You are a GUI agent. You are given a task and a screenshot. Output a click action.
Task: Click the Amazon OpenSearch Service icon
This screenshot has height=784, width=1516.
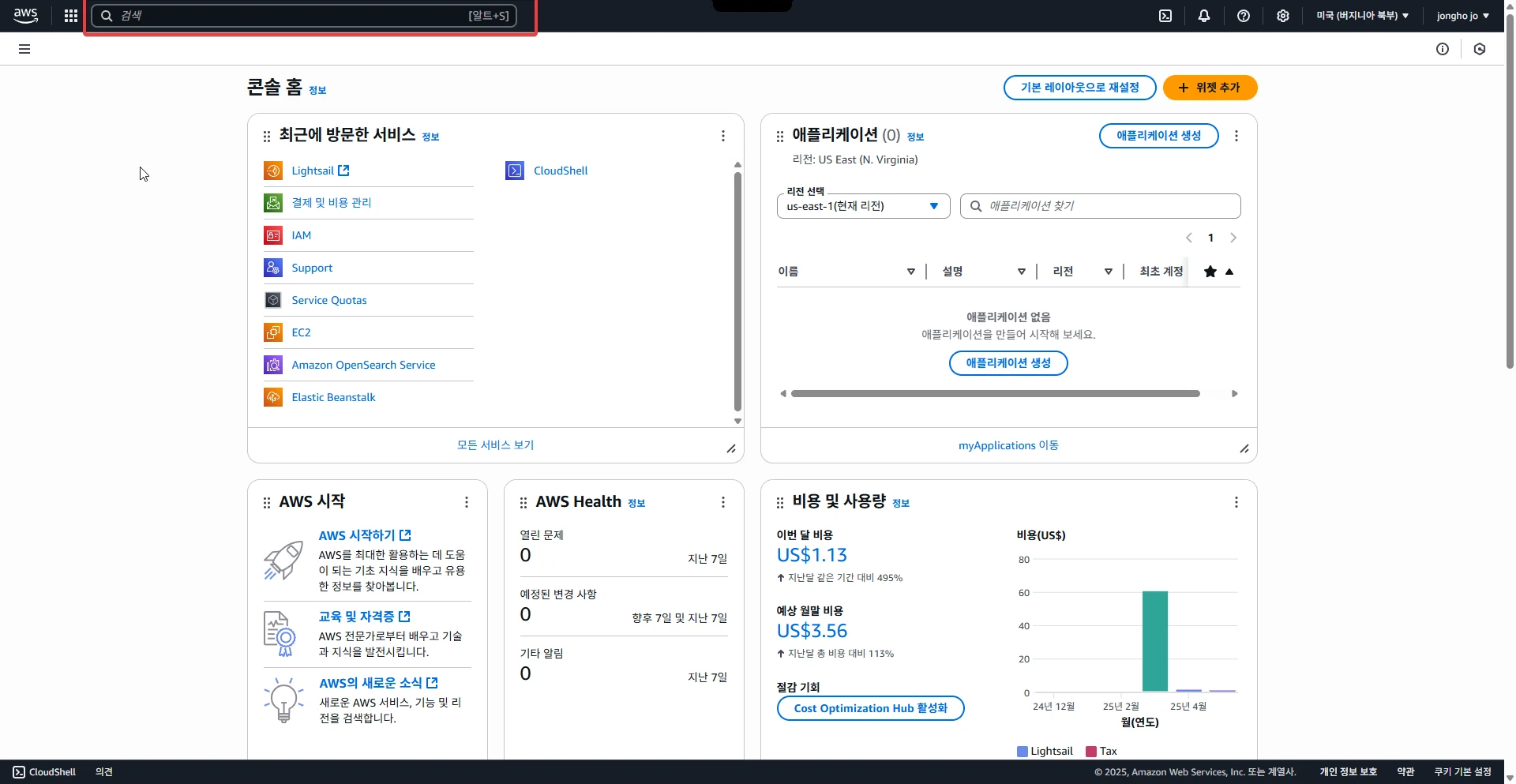tap(273, 365)
